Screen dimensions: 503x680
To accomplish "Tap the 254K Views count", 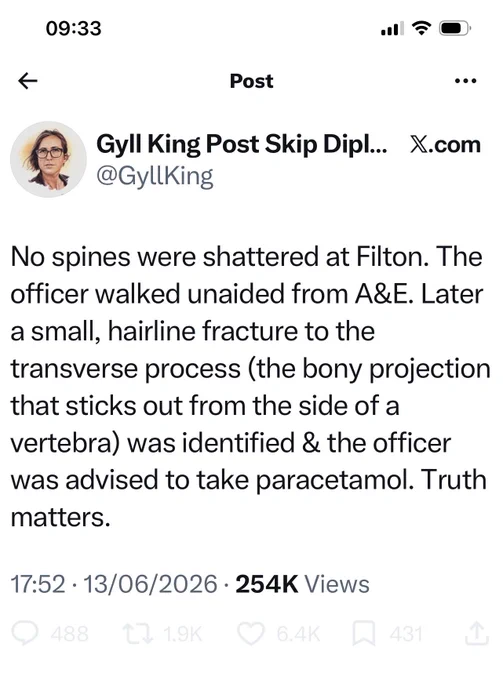I will click(302, 584).
